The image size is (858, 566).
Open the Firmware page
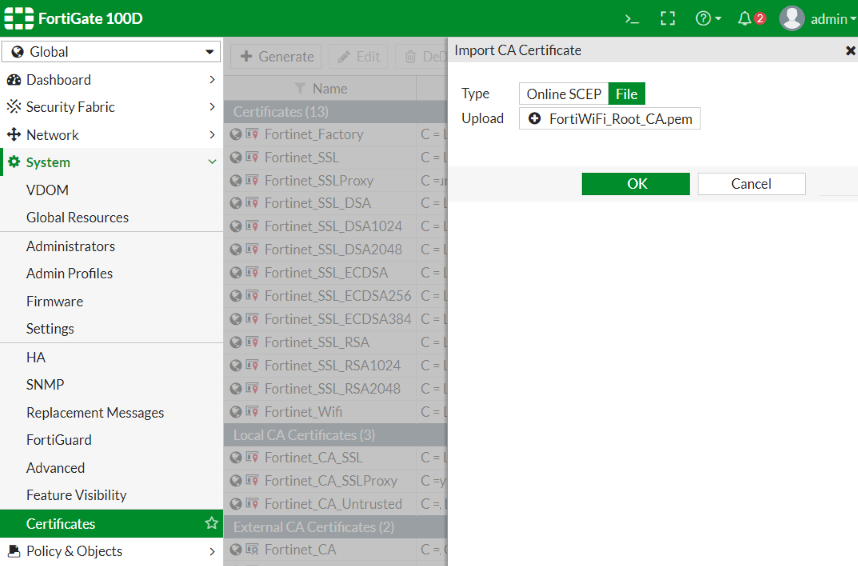tap(55, 301)
